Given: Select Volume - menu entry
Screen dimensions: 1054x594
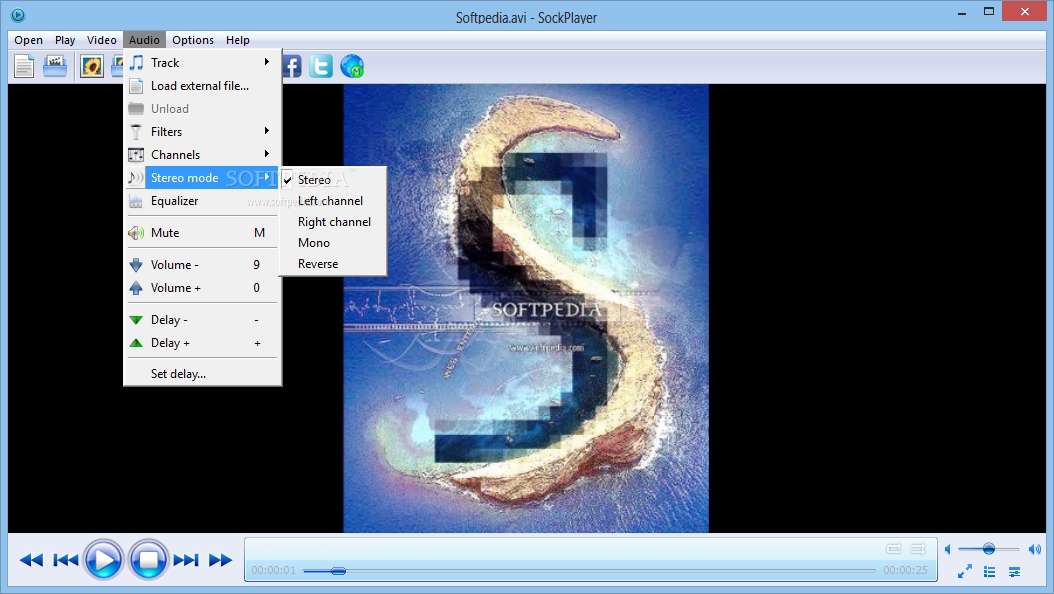Looking at the screenshot, I should tap(202, 265).
